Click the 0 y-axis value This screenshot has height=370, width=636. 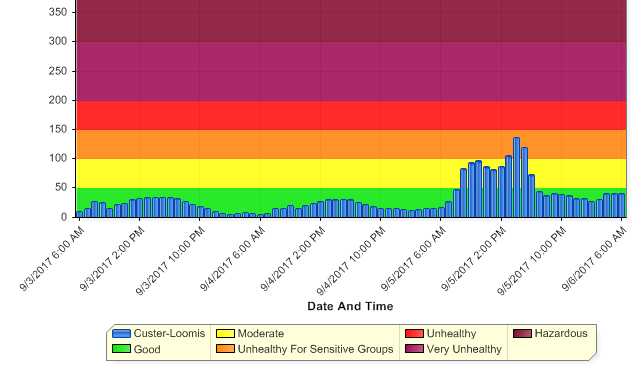click(64, 217)
